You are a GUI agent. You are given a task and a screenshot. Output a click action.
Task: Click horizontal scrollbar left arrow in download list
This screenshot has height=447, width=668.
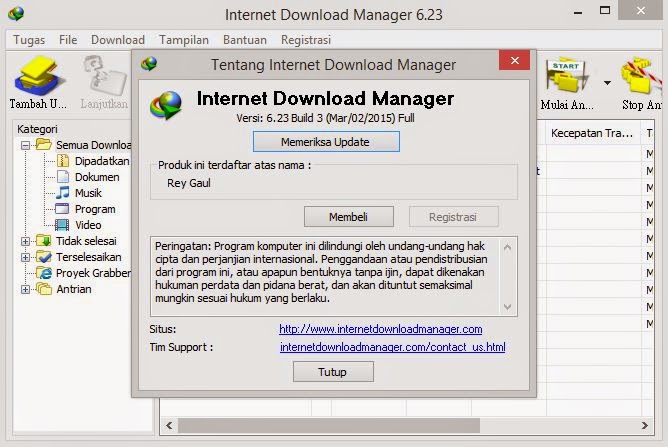[169, 425]
